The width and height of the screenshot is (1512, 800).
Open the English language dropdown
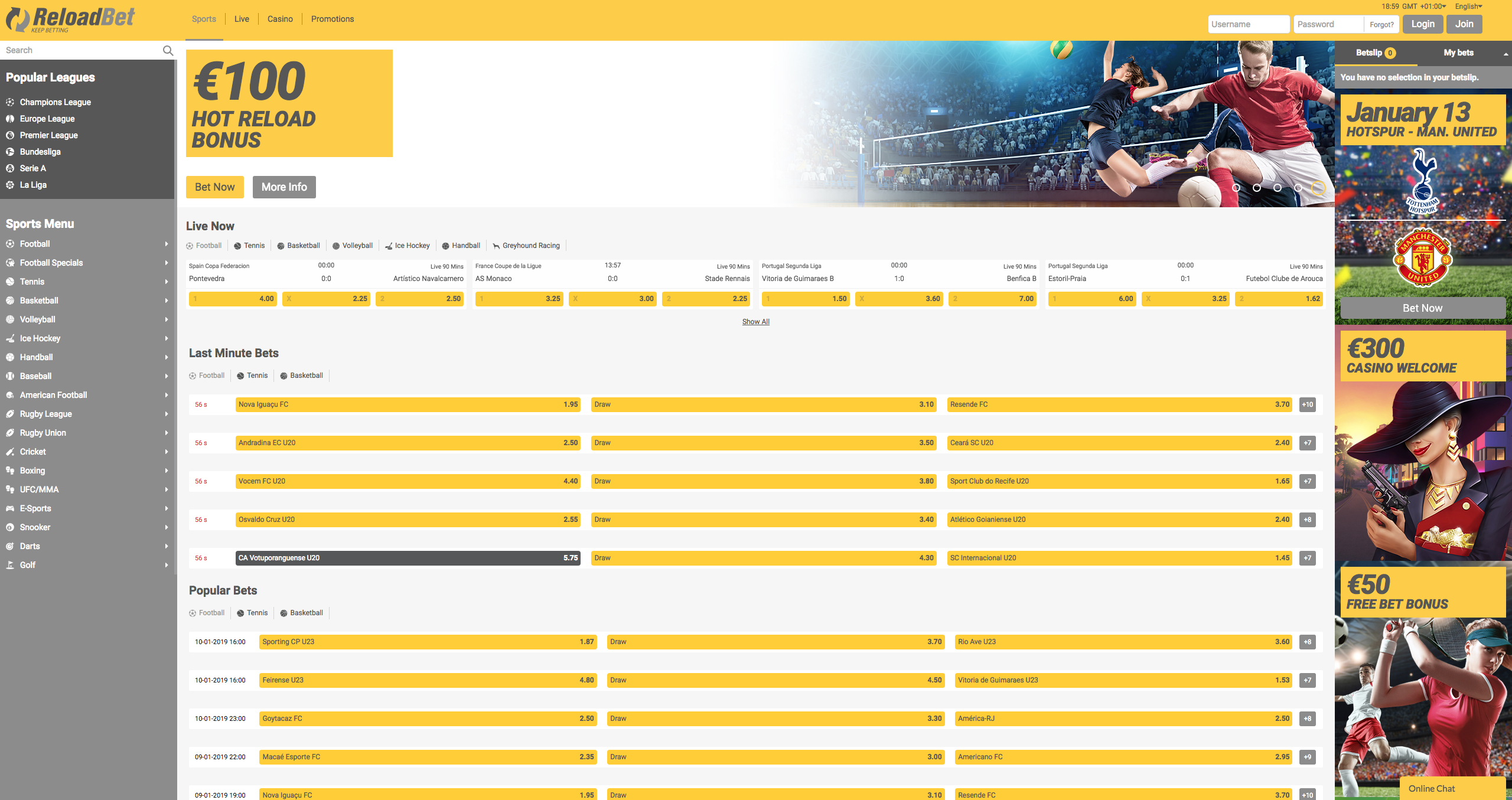pyautogui.click(x=1468, y=6)
